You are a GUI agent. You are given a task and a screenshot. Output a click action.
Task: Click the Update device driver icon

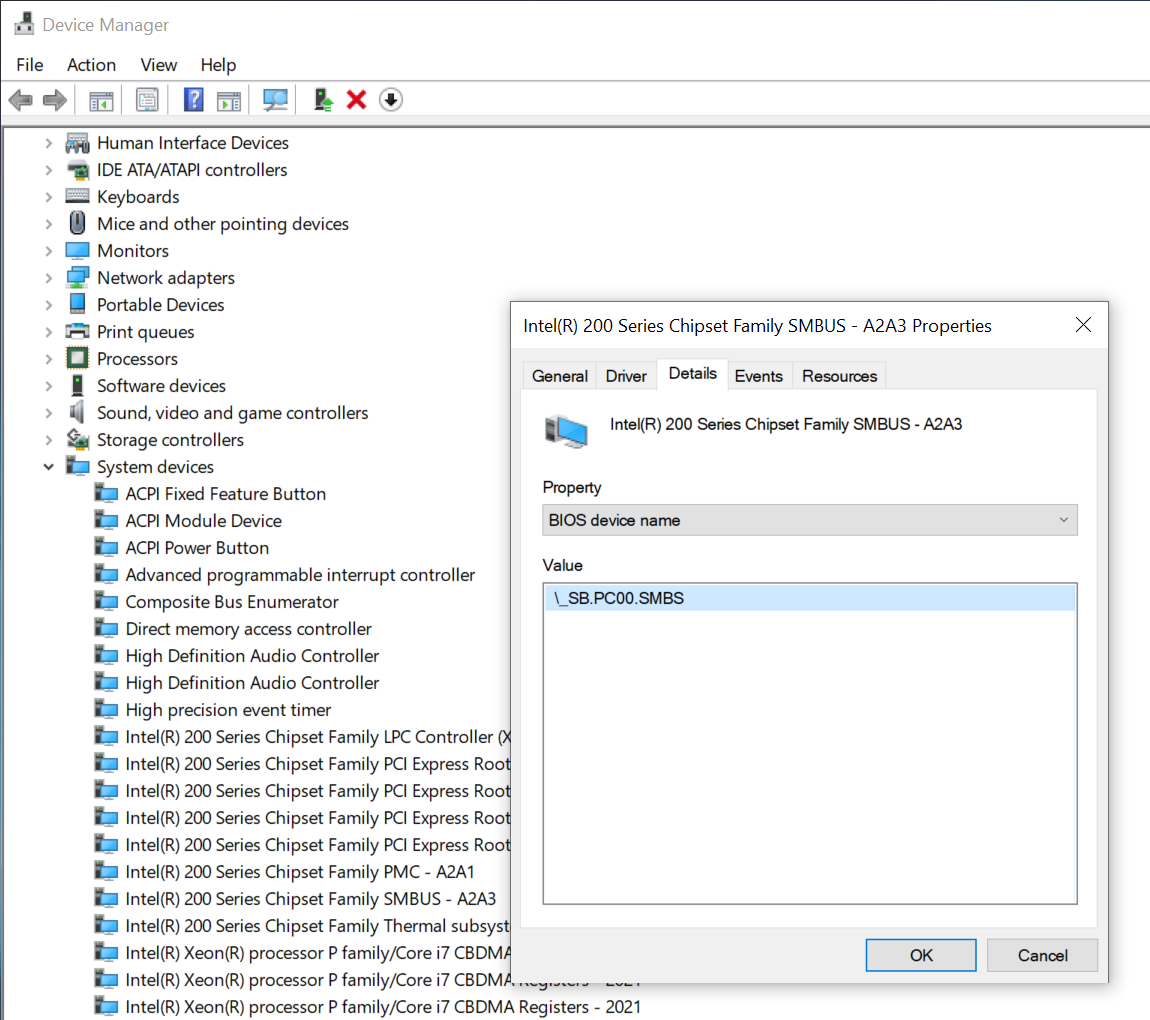point(323,100)
